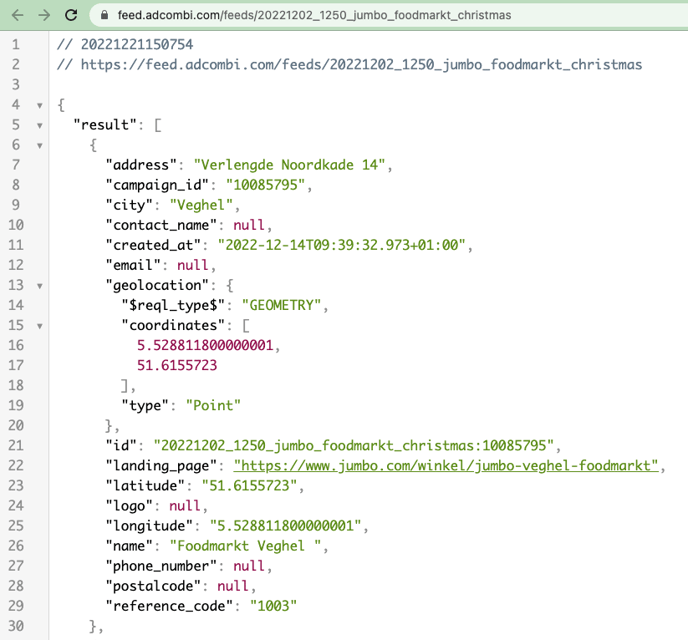The width and height of the screenshot is (688, 640).
Task: Click the "GEOMETRY" value
Action: pos(281,305)
